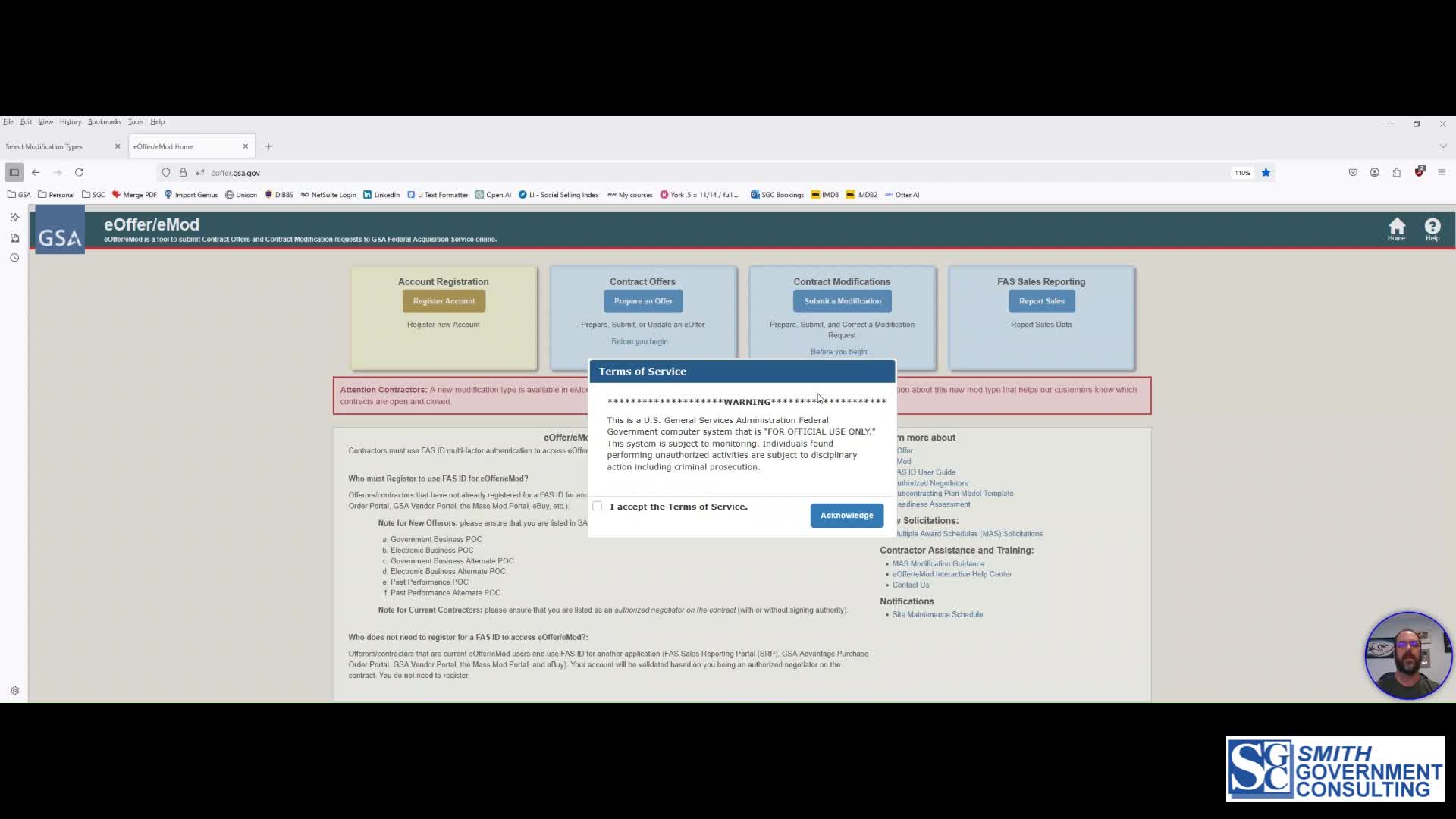Close the eOffer/eMod Home tab
The image size is (1456, 819).
[246, 146]
